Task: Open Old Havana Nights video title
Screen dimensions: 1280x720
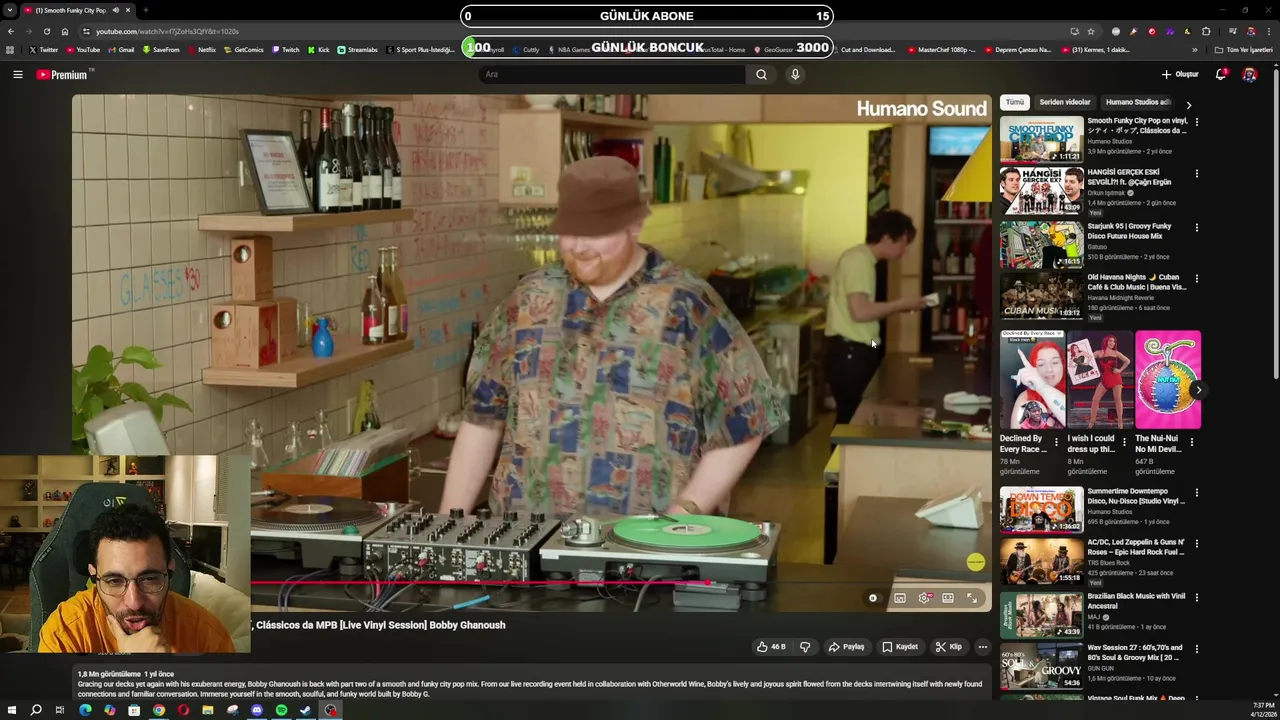Action: coord(1137,282)
